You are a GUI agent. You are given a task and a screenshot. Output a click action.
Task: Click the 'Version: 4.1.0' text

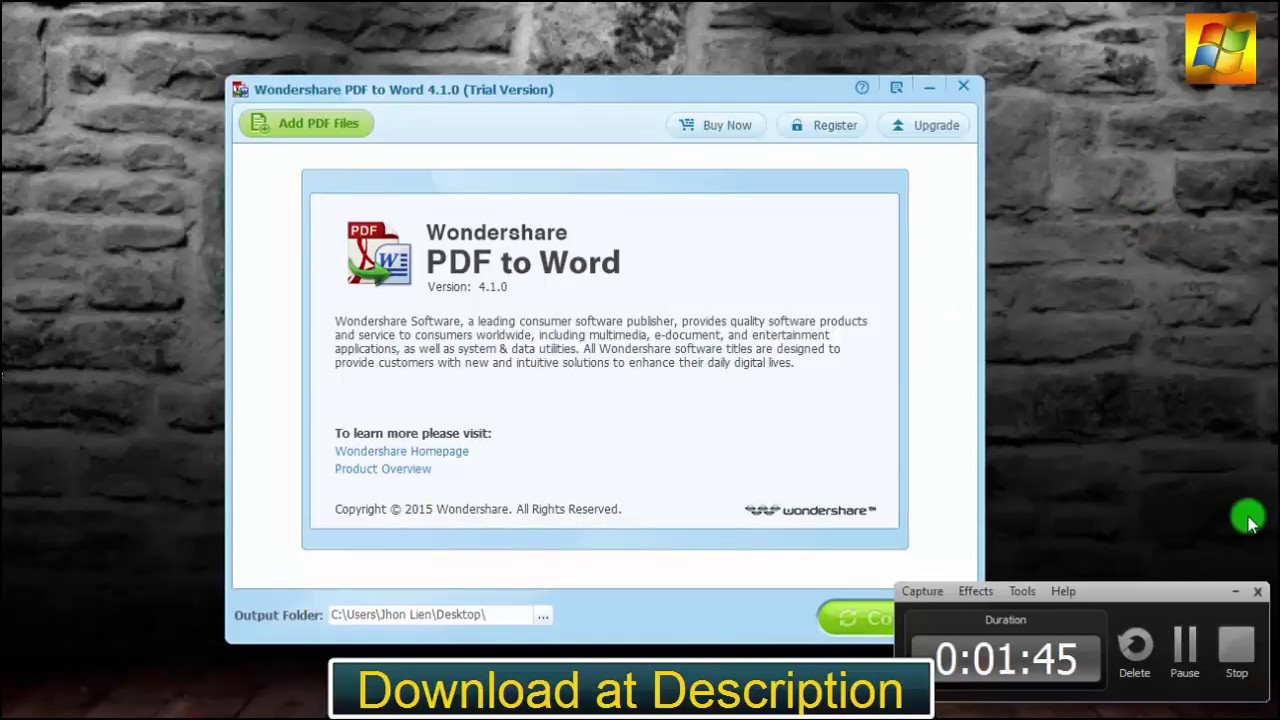pos(467,287)
